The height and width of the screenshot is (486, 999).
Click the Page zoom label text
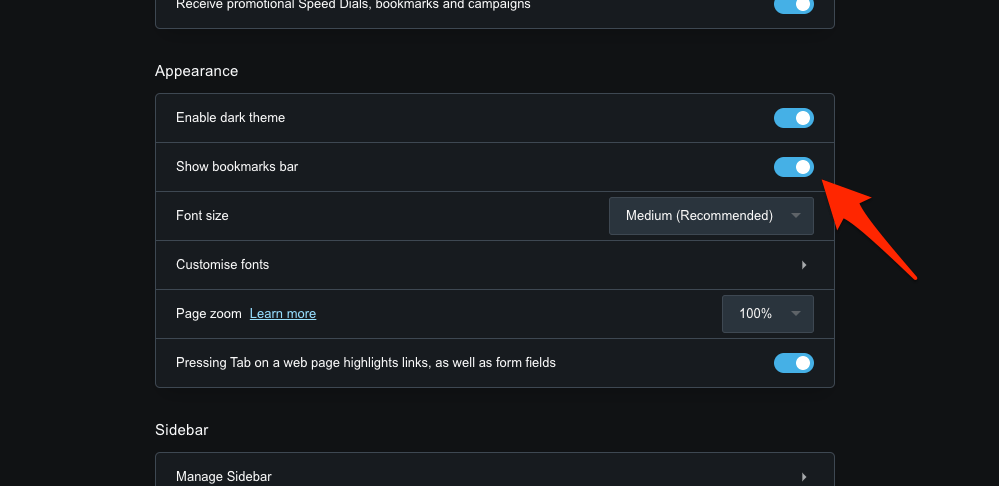209,314
